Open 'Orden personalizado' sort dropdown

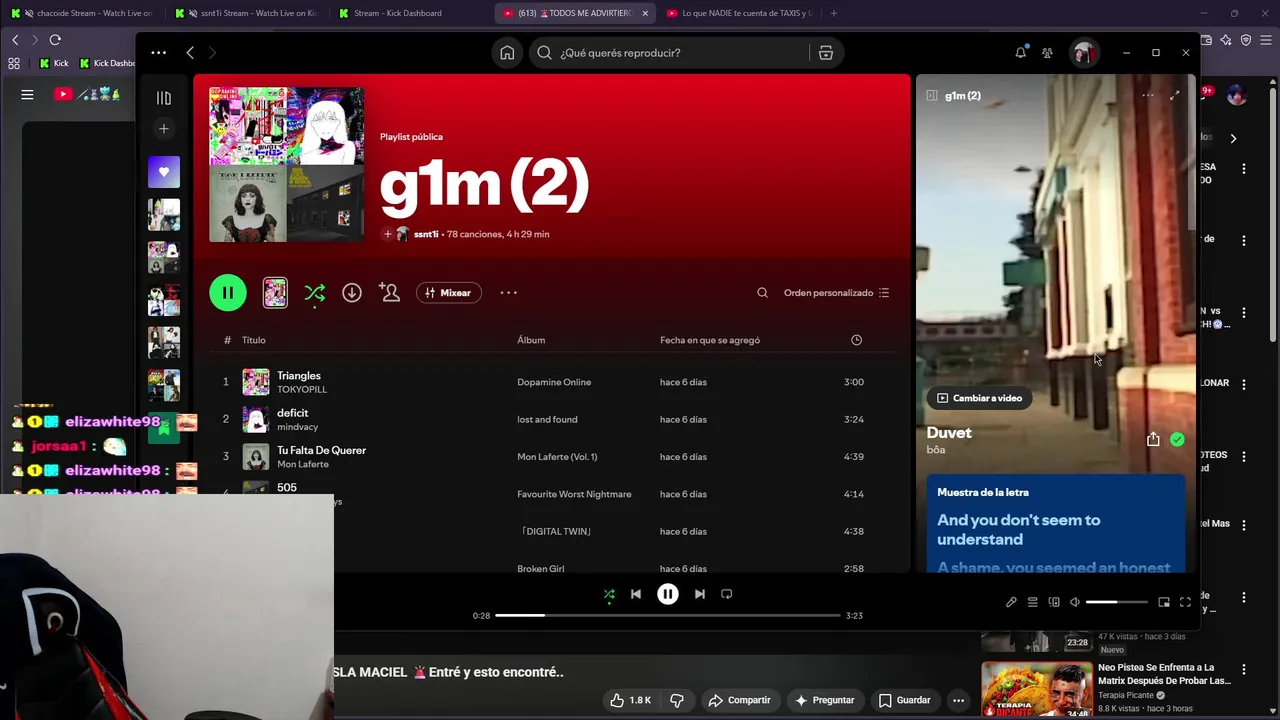point(836,293)
